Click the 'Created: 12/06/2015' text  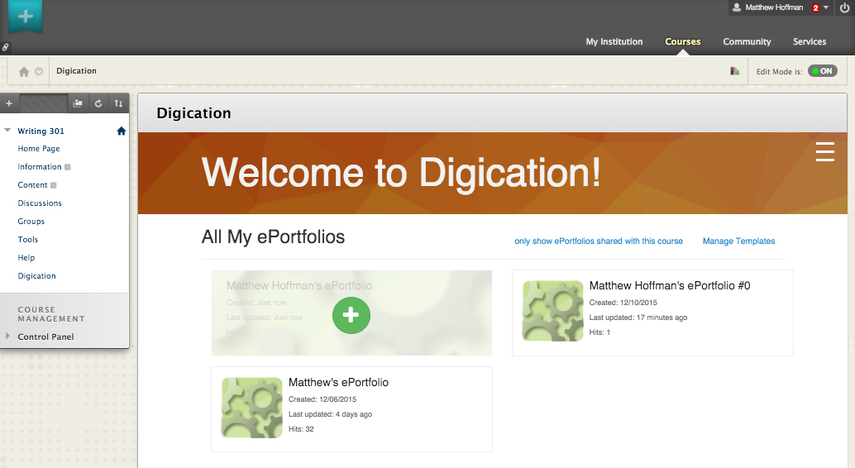pos(322,399)
